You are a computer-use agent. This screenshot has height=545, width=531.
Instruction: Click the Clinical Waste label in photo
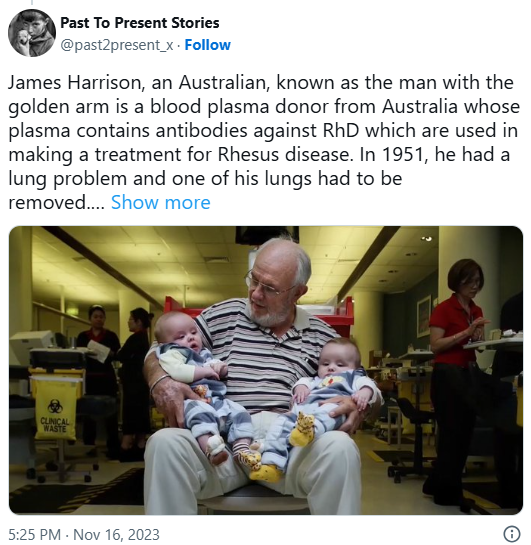pyautogui.click(x=55, y=425)
